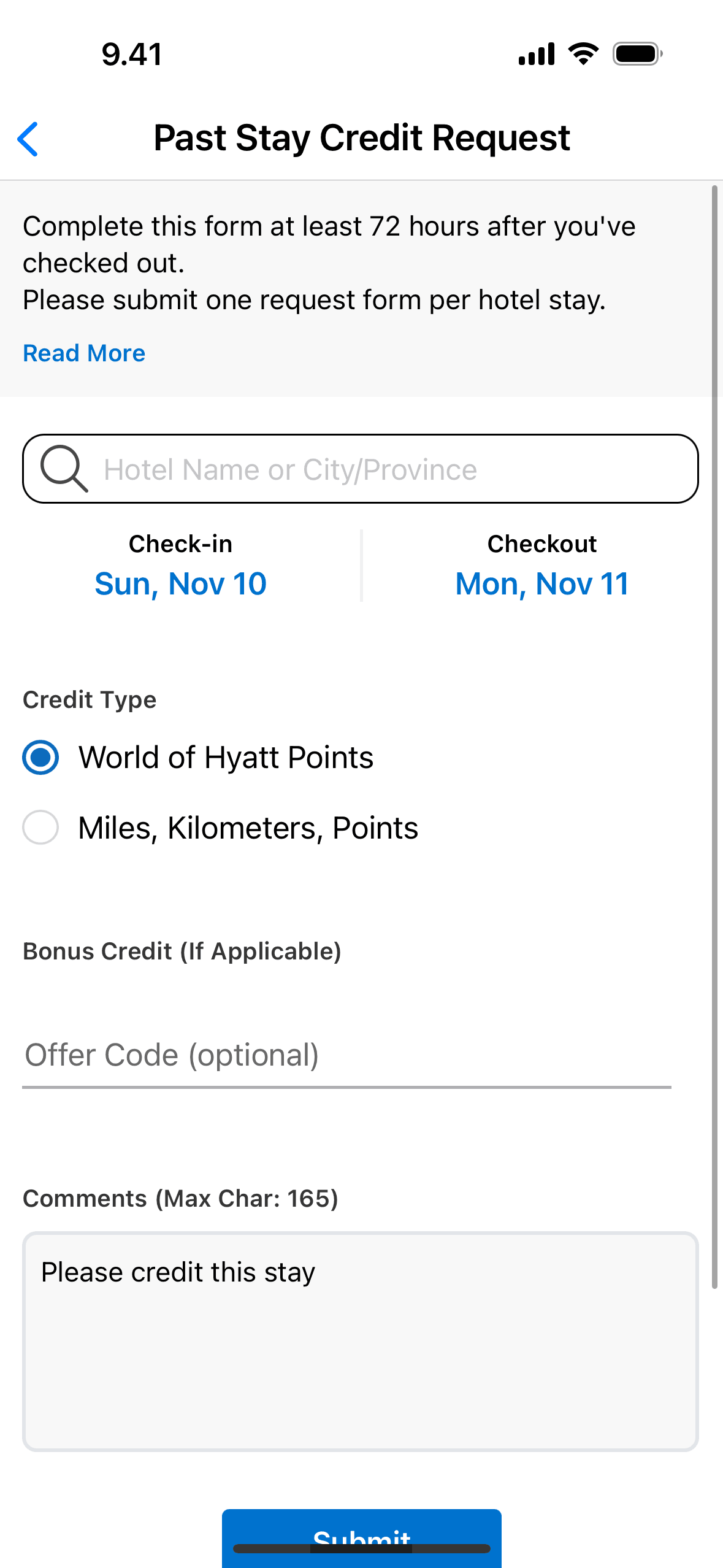Image resolution: width=723 pixels, height=1568 pixels.
Task: Tap the Credit Type section label
Action: coord(90,700)
